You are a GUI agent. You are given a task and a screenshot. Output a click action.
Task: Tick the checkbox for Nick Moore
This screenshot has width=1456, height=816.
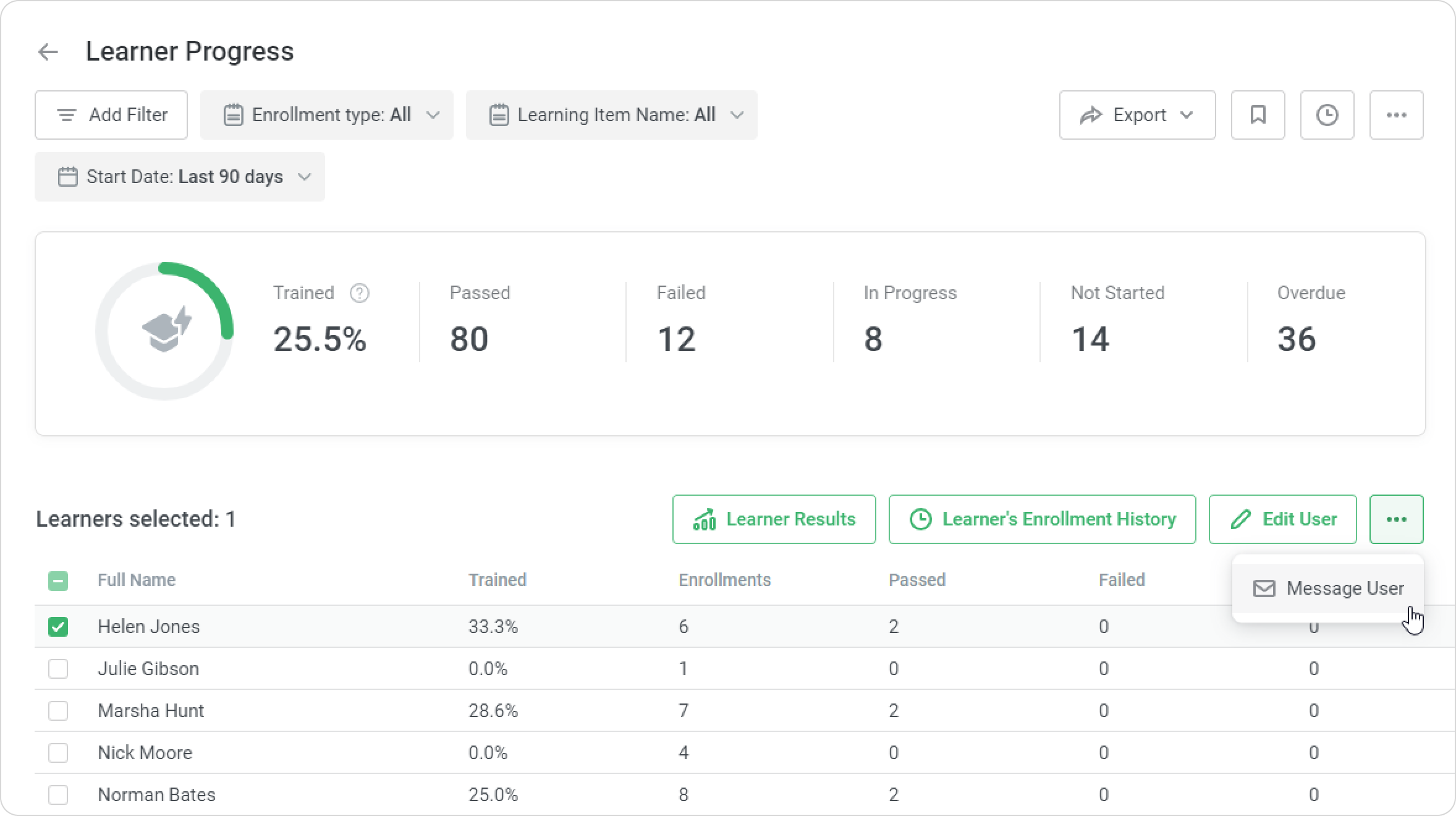click(x=58, y=753)
